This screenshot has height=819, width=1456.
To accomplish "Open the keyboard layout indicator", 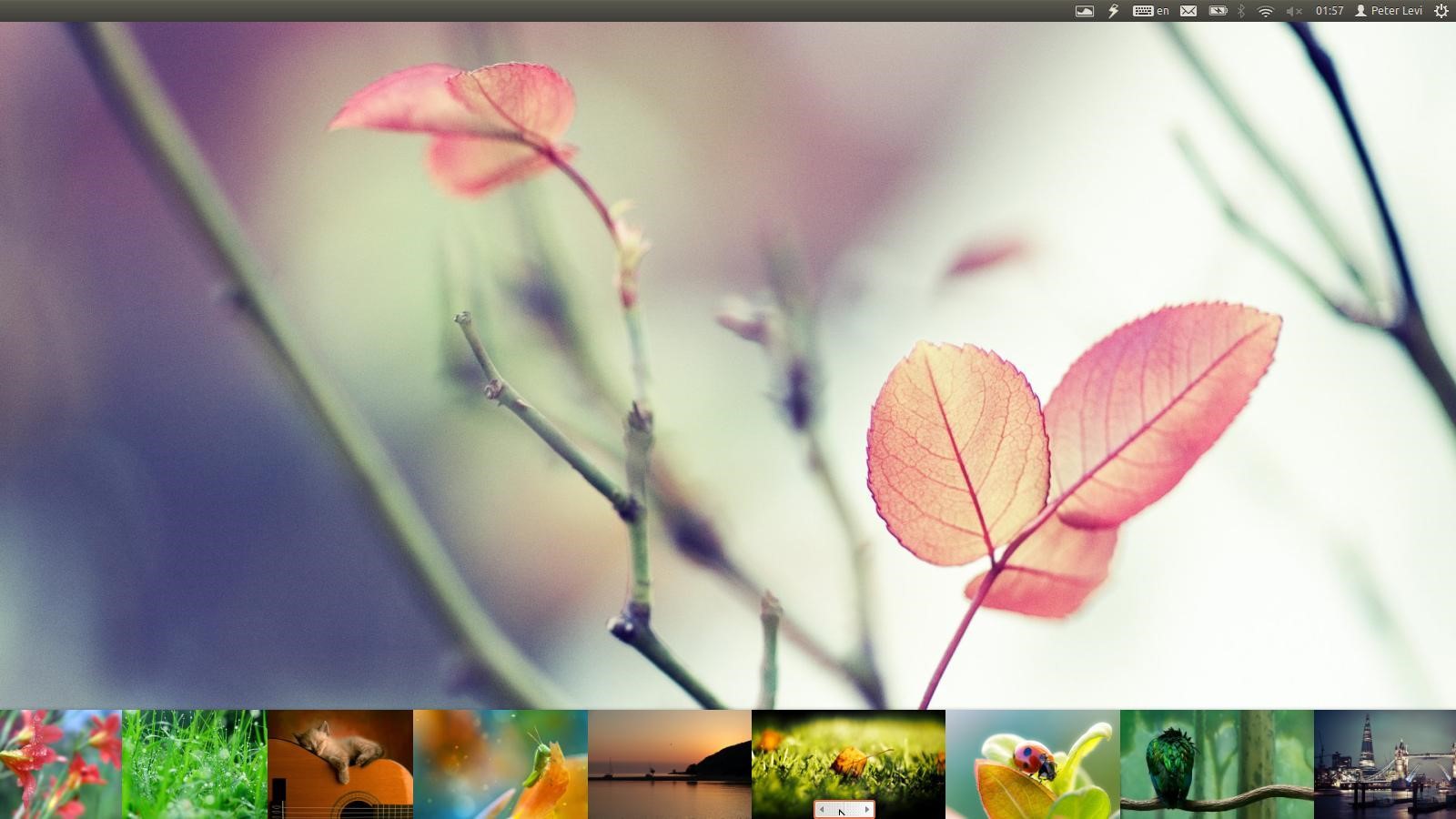I will [x=1150, y=11].
